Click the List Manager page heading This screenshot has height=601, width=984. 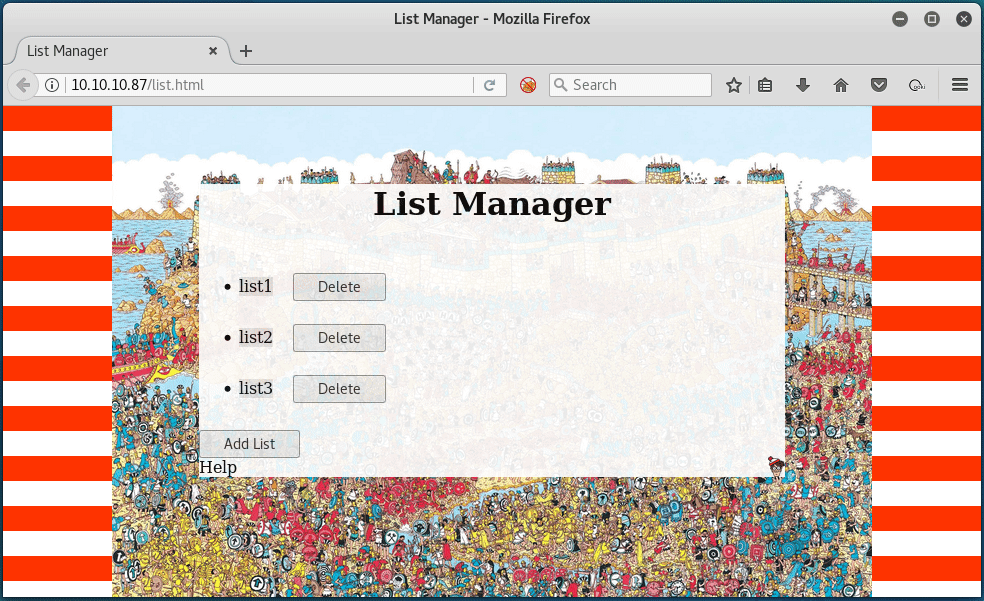click(492, 204)
